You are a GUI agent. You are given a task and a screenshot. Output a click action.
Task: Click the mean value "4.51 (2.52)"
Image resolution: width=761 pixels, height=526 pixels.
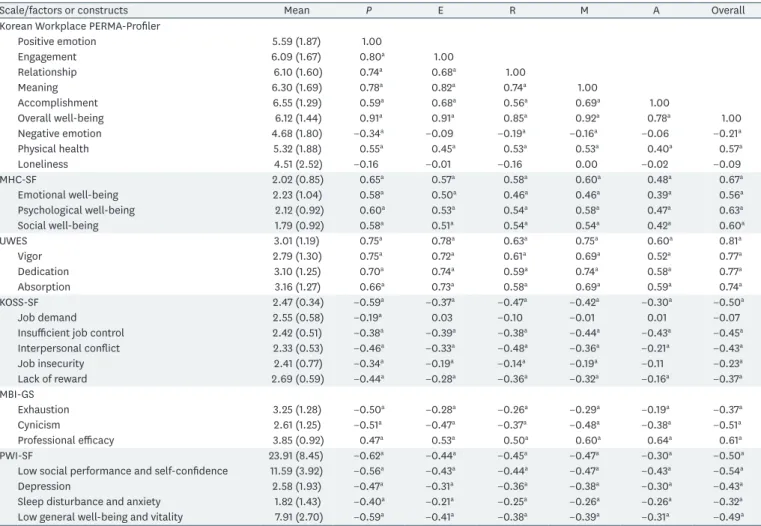(x=297, y=164)
